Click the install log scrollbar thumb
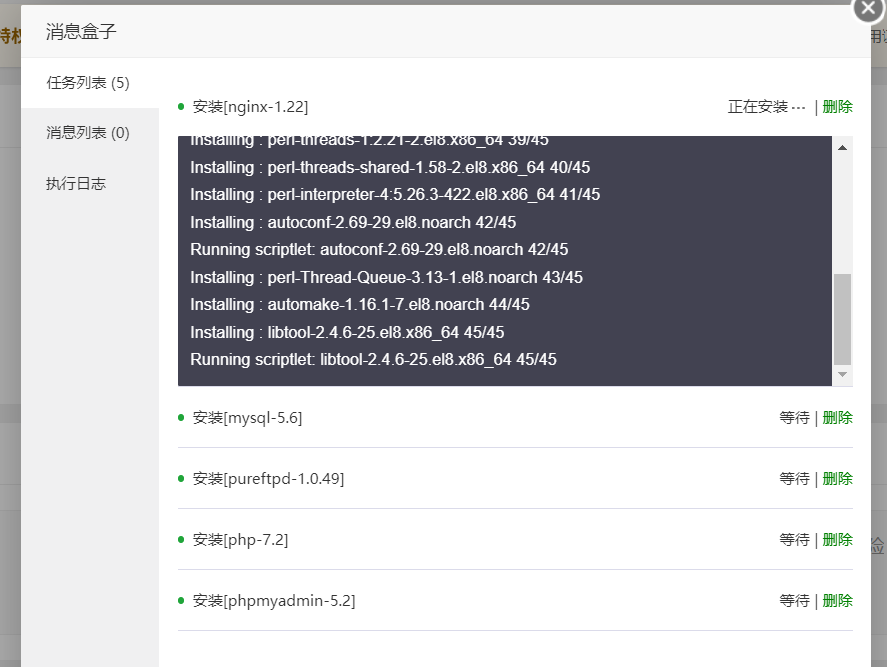Viewport: 887px width, 667px height. click(x=842, y=319)
